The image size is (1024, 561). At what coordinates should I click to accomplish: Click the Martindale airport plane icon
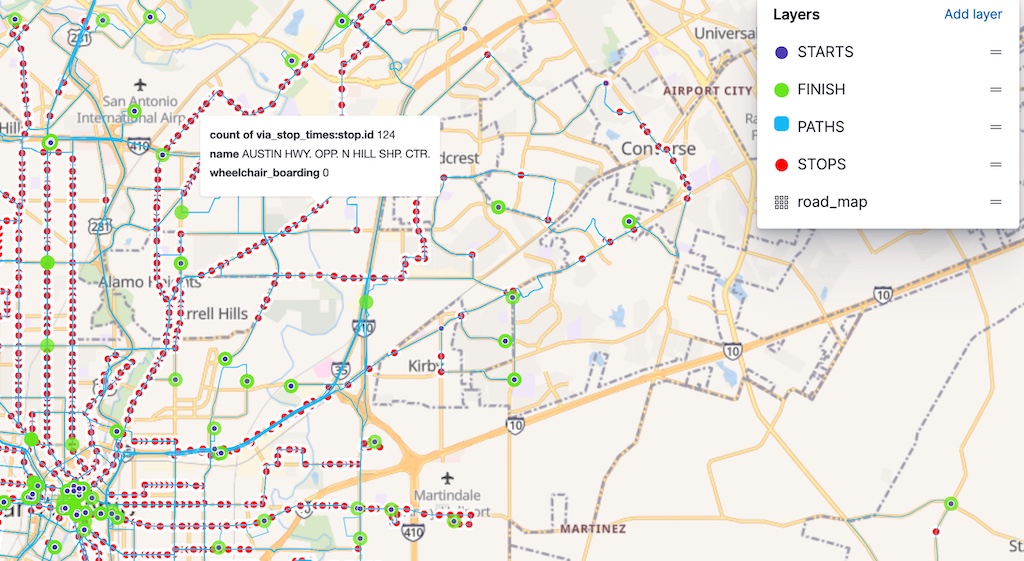pos(447,479)
